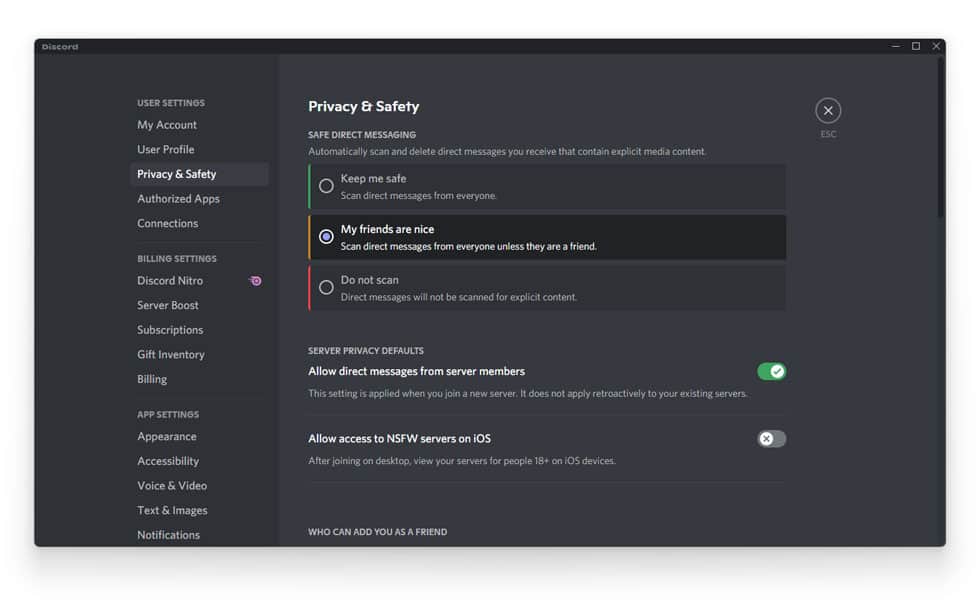Viewport: 978px width, 600px height.
Task: Click the Privacy & Safety page heading
Action: pos(364,107)
